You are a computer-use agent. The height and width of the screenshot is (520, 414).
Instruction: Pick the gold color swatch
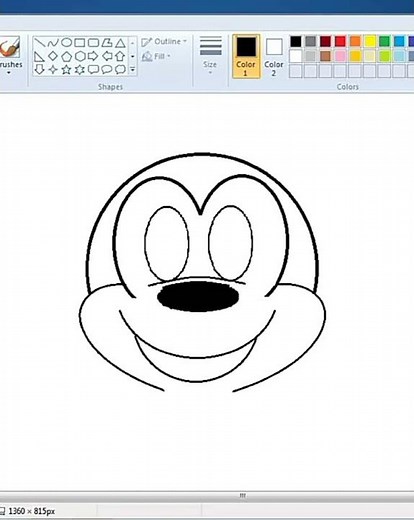coord(355,56)
